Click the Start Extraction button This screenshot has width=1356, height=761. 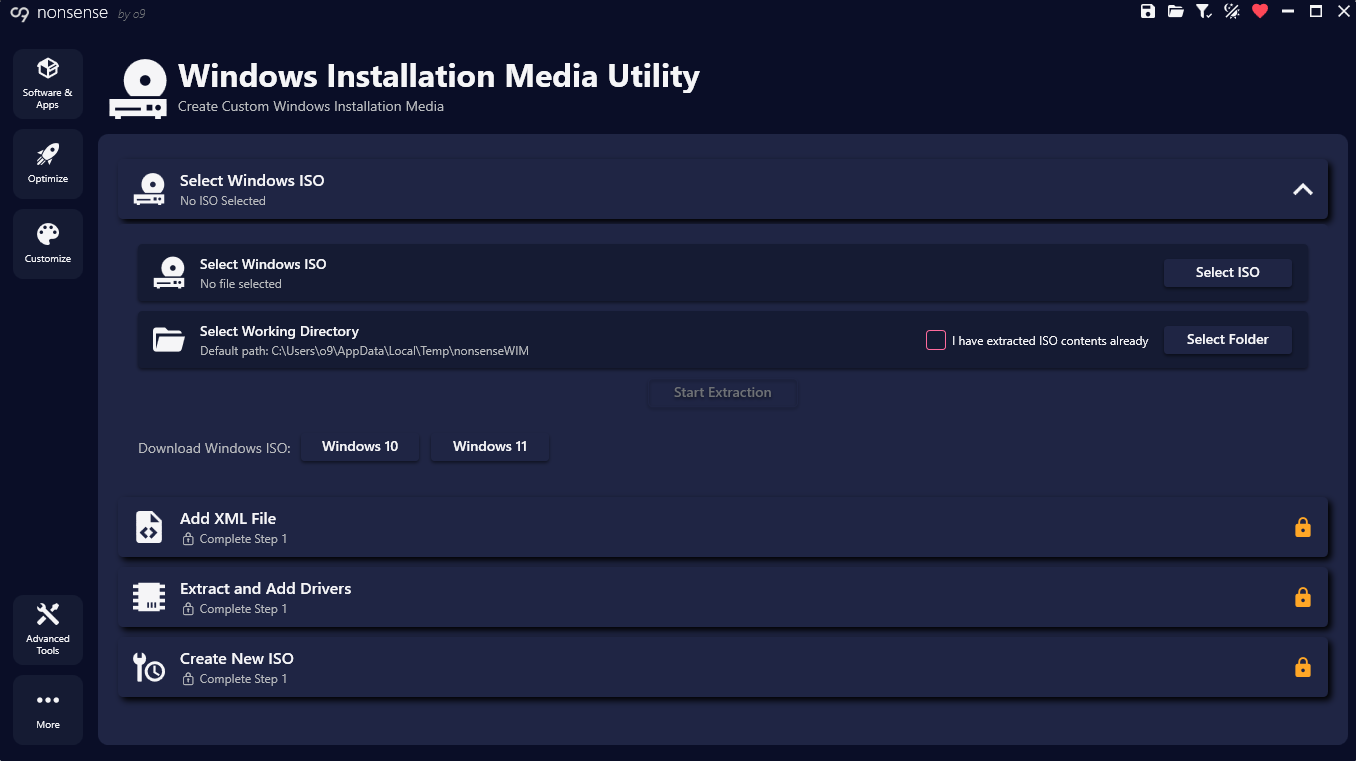(722, 393)
